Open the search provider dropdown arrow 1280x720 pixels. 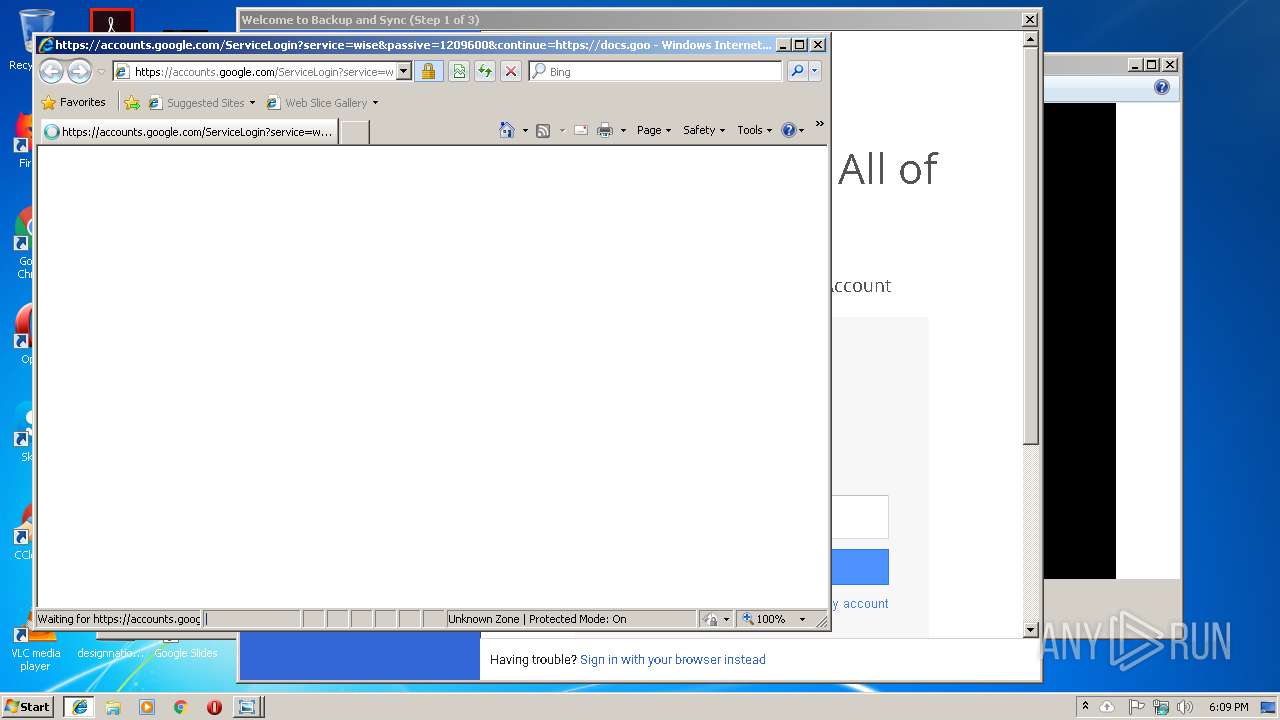(814, 71)
